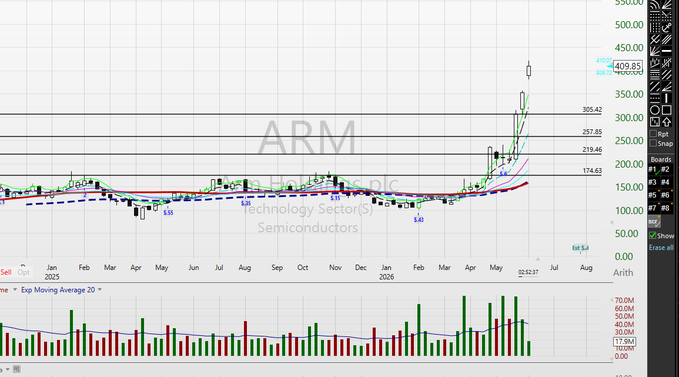The width and height of the screenshot is (679, 377).
Task: Click the $.43 earnings marker
Action: point(418,219)
